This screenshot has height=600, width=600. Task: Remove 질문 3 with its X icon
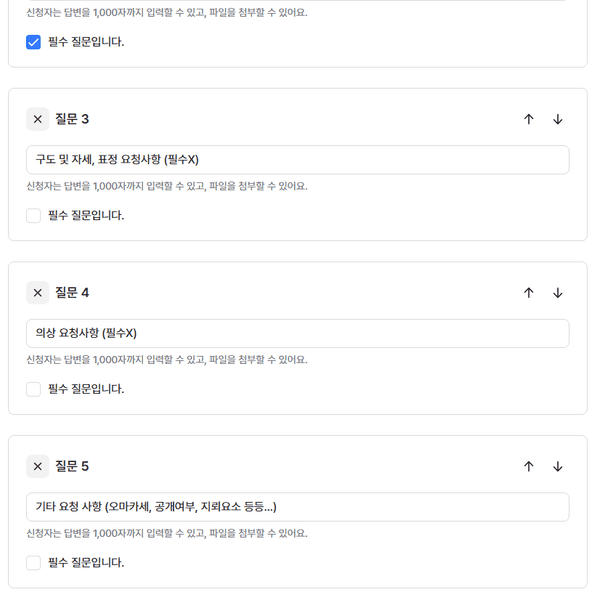coord(38,119)
